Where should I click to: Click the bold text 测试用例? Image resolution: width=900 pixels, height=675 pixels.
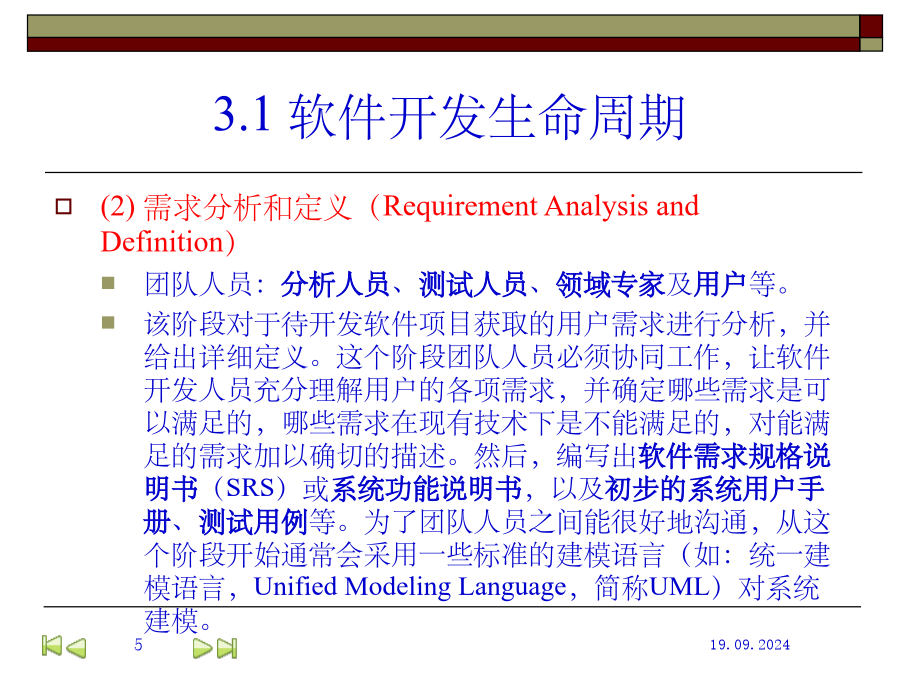[253, 522]
